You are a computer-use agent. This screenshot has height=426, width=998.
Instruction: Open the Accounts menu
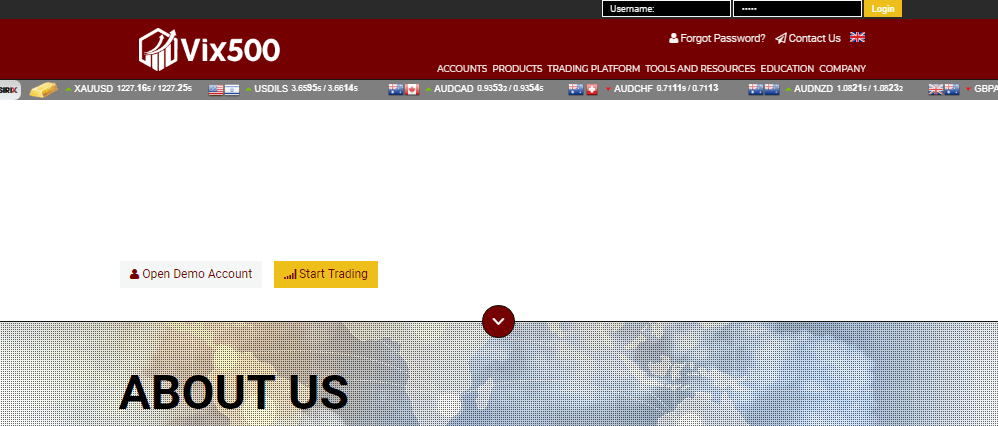(462, 69)
